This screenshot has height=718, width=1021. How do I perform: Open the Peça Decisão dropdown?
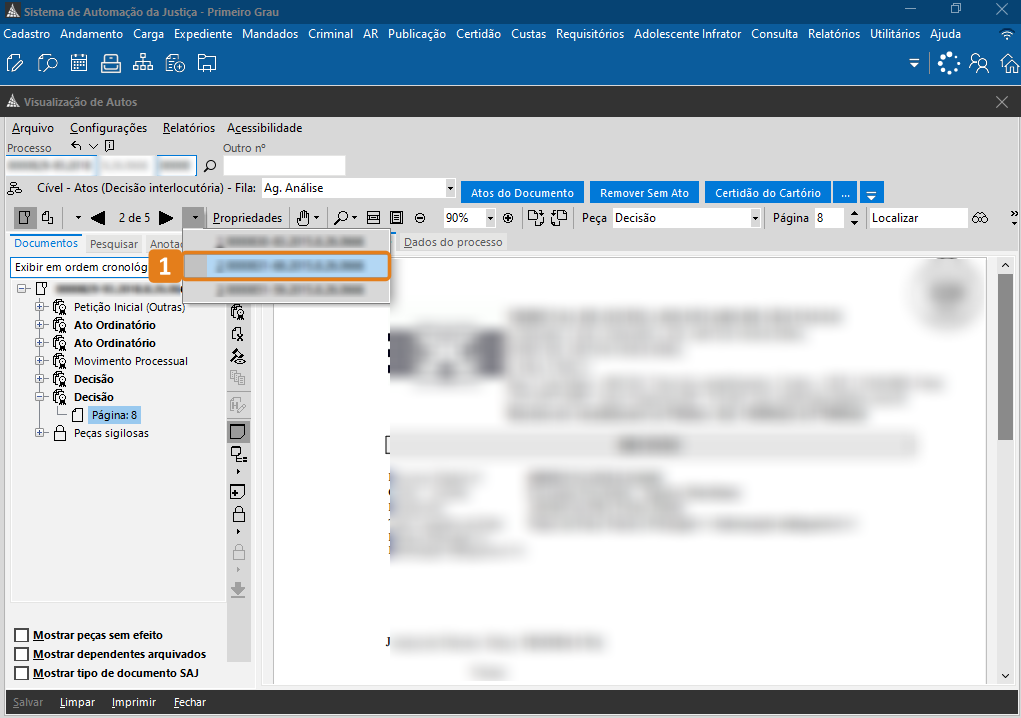click(x=755, y=218)
